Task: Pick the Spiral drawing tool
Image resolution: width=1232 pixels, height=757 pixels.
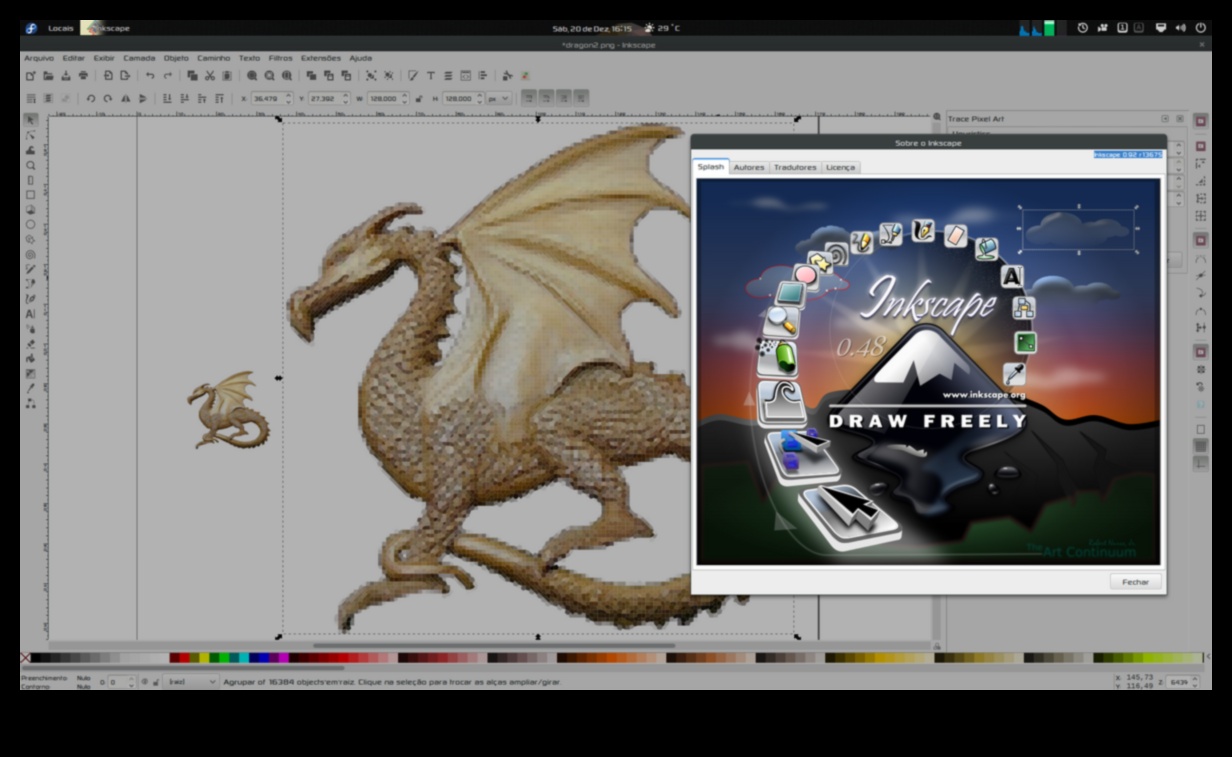Action: tap(30, 254)
